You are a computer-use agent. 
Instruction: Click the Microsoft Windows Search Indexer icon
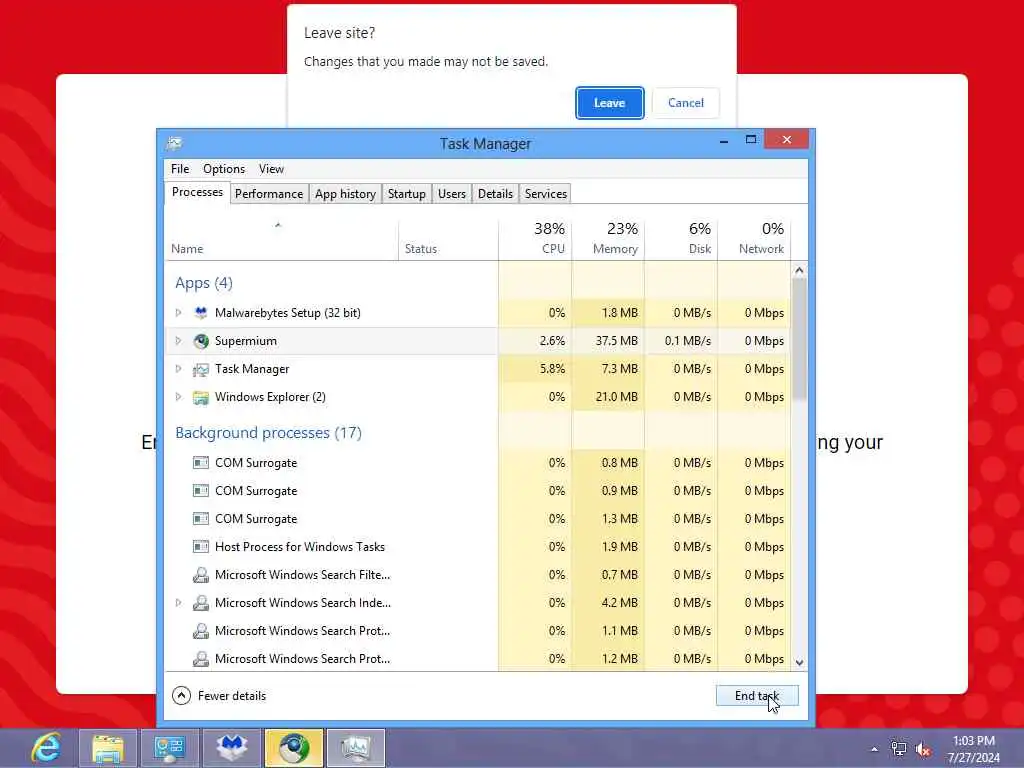tap(201, 603)
